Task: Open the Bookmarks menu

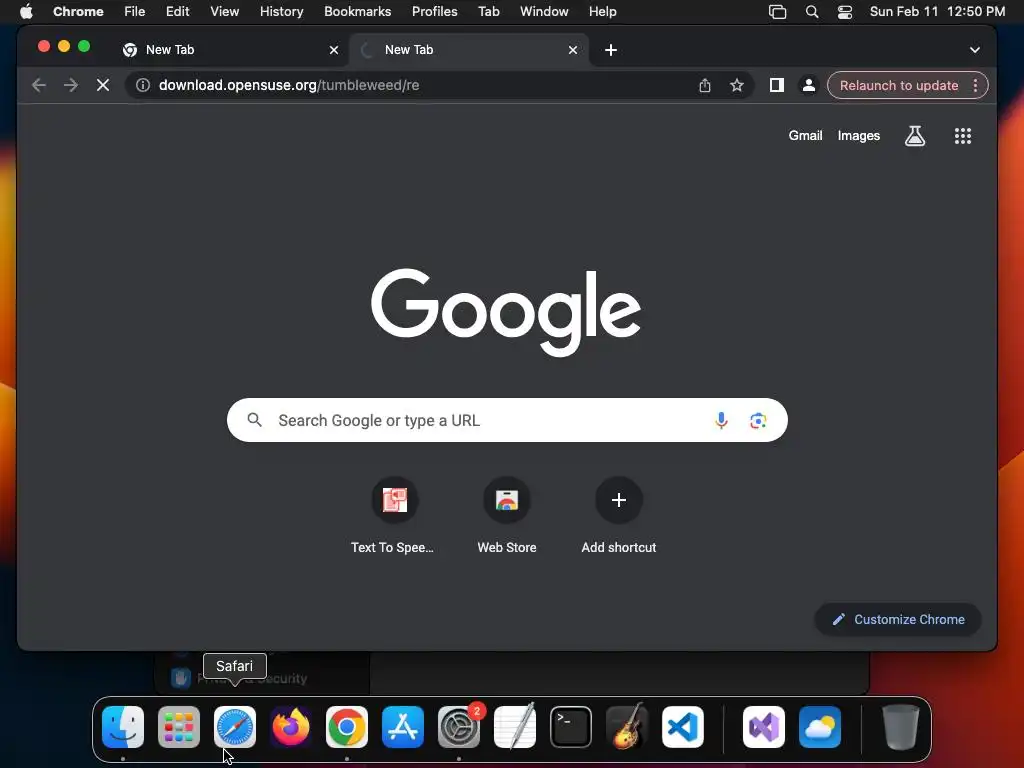Action: tap(357, 11)
